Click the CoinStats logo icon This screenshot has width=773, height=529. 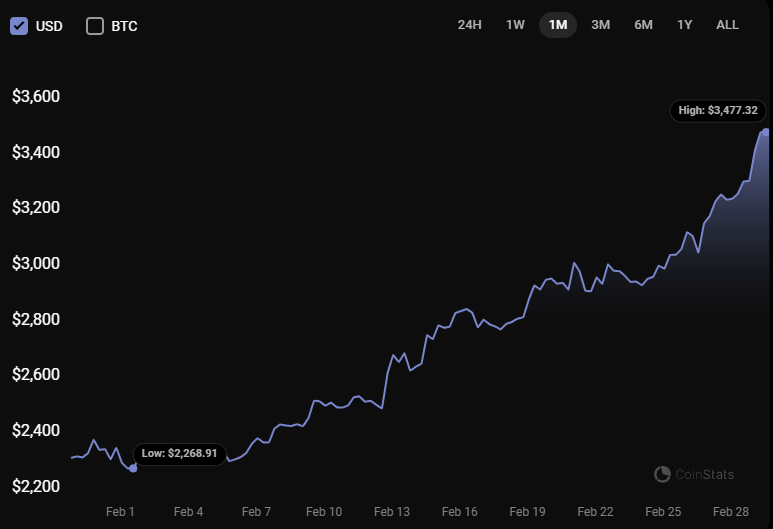pos(662,474)
